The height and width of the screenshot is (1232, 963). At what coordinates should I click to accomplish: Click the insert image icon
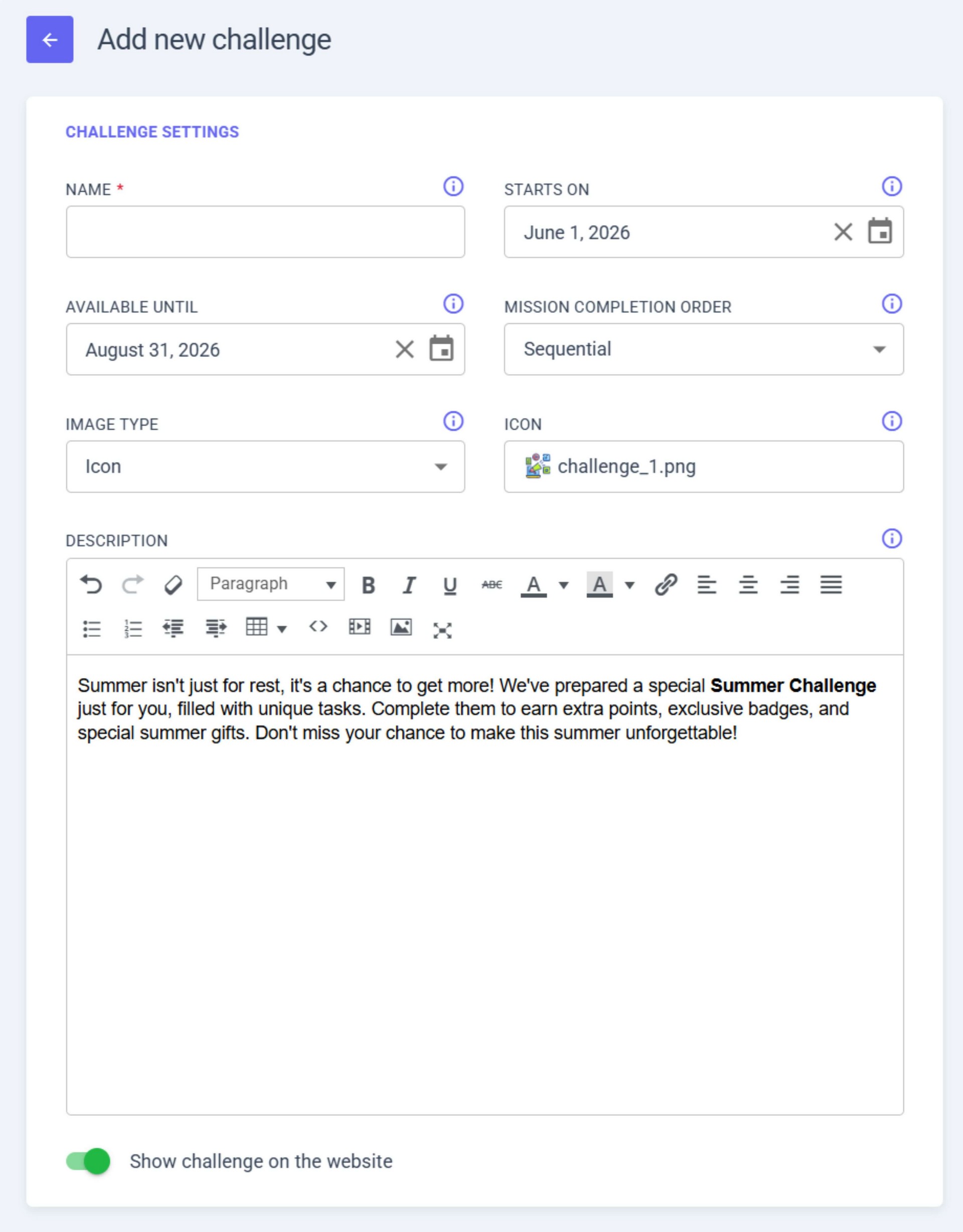pyautogui.click(x=401, y=627)
